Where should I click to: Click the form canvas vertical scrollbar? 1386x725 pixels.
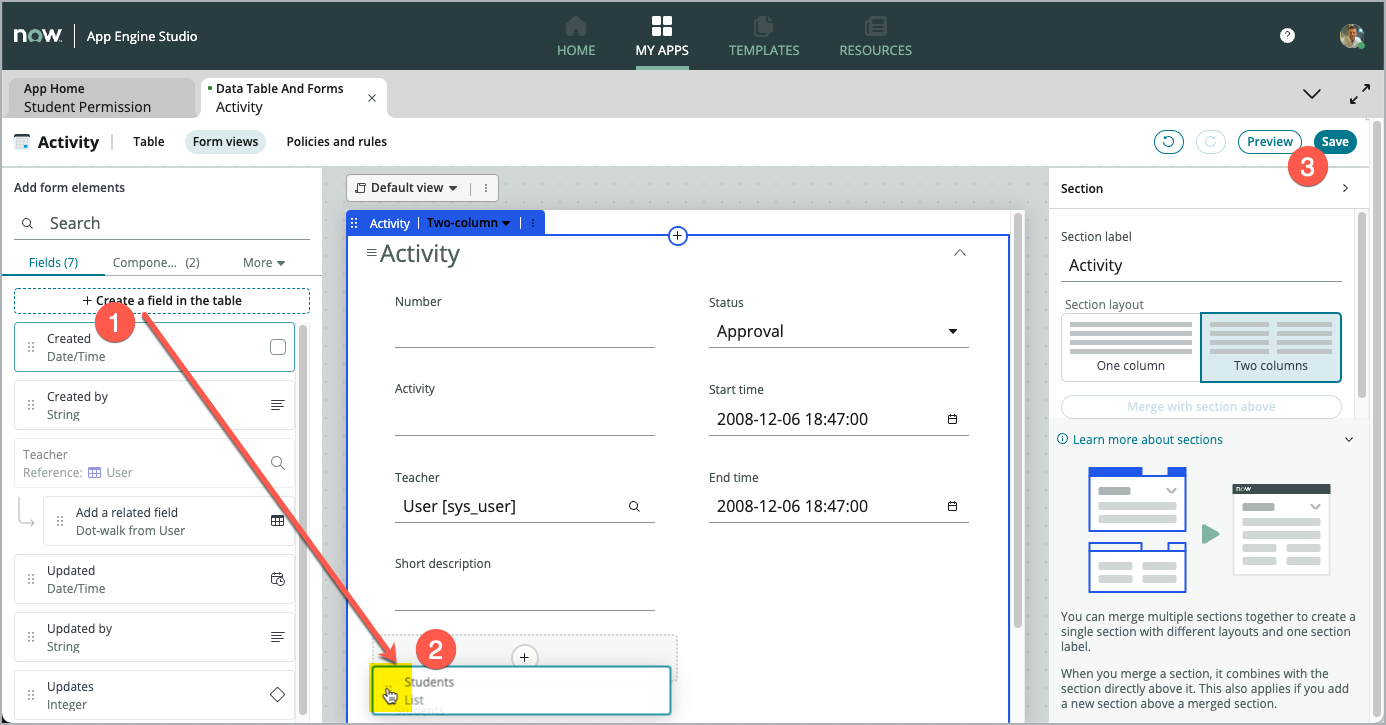pyautogui.click(x=1018, y=420)
